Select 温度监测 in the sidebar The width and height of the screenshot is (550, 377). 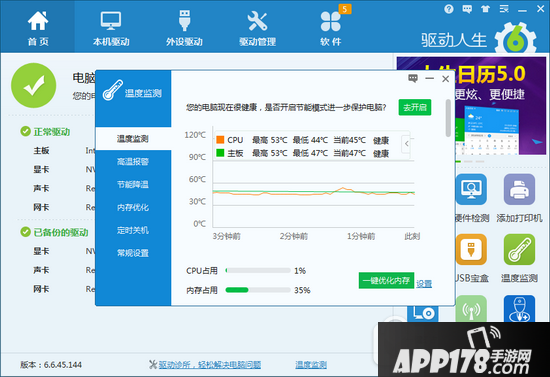click(133, 139)
